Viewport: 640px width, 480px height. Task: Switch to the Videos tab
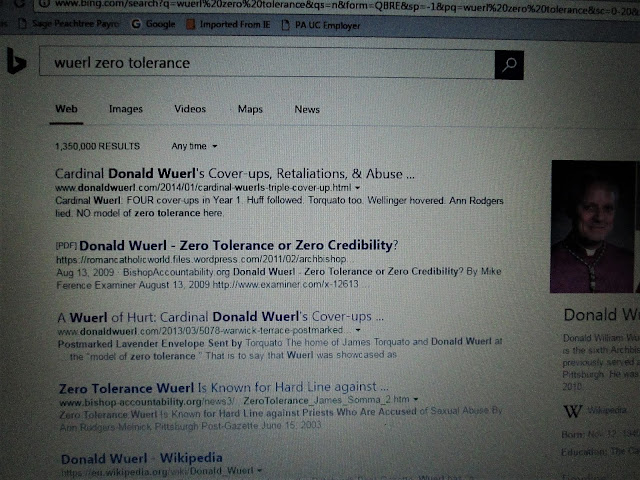click(190, 109)
